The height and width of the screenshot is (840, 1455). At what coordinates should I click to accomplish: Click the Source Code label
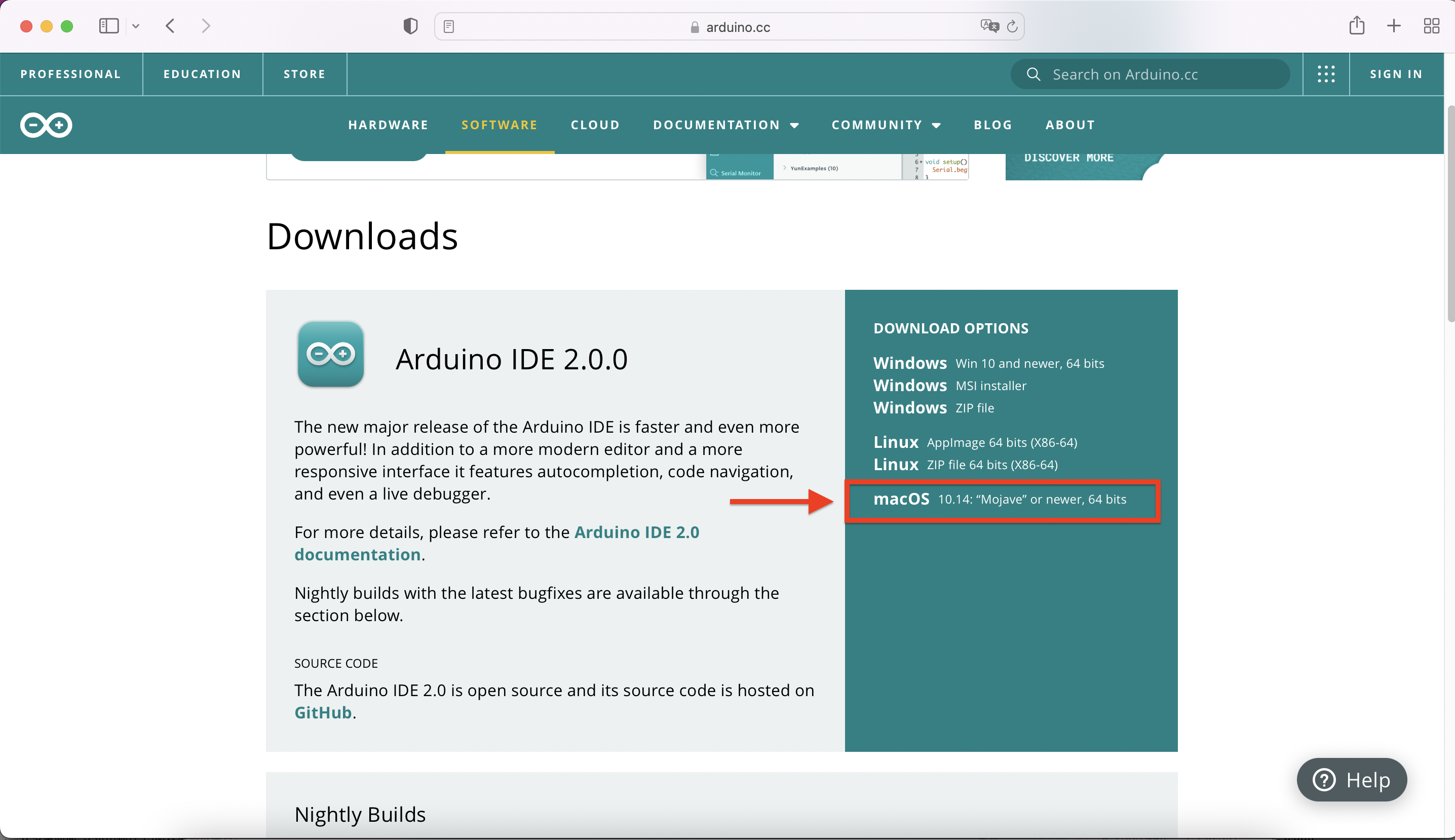pyautogui.click(x=336, y=664)
